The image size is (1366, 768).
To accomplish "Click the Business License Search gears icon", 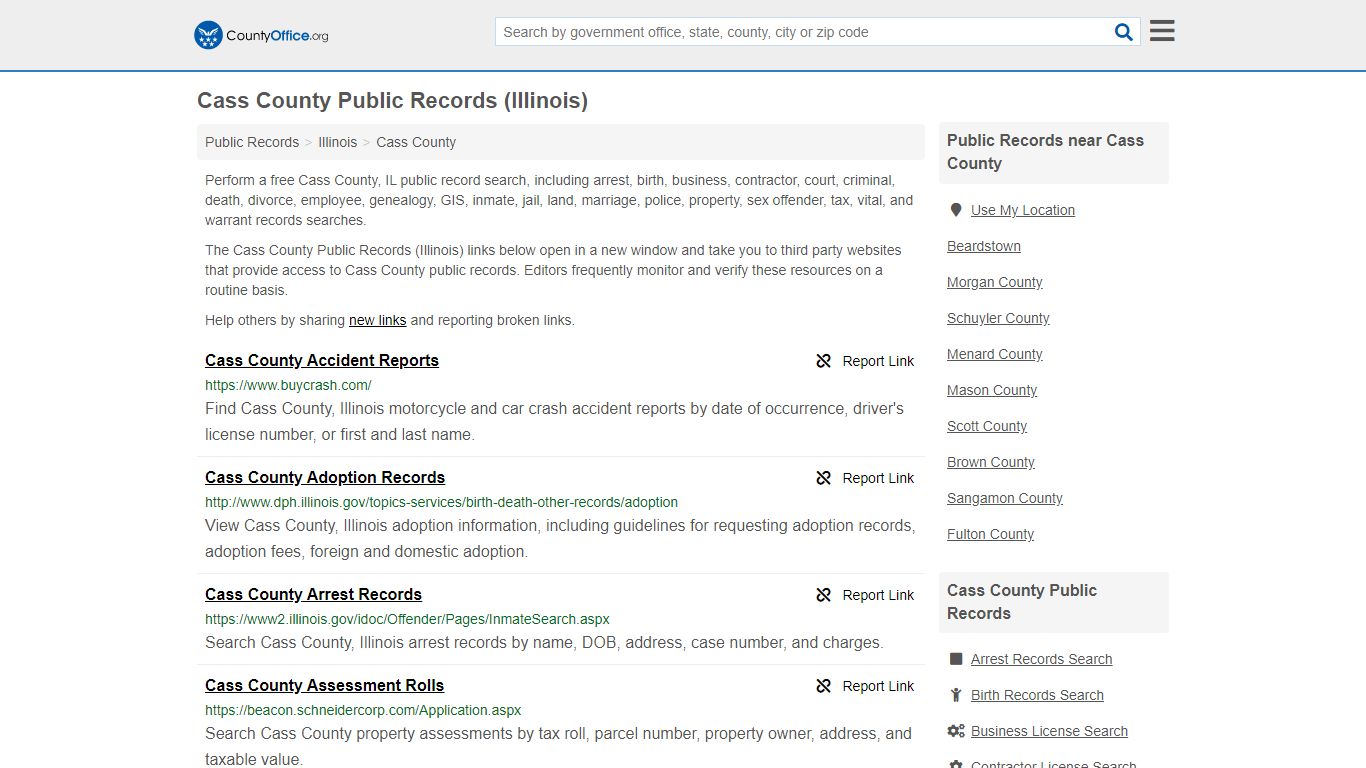I will (x=956, y=731).
